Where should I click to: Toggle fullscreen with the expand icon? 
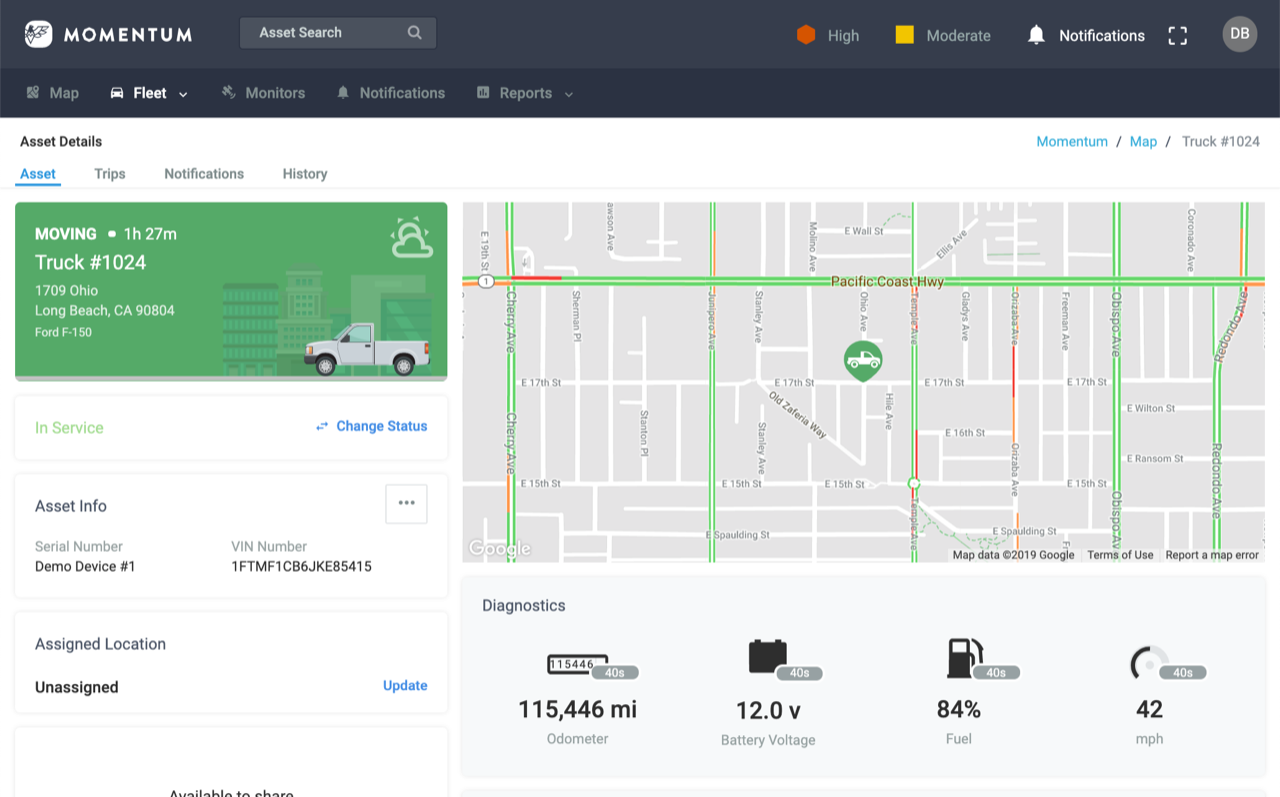(x=1178, y=35)
